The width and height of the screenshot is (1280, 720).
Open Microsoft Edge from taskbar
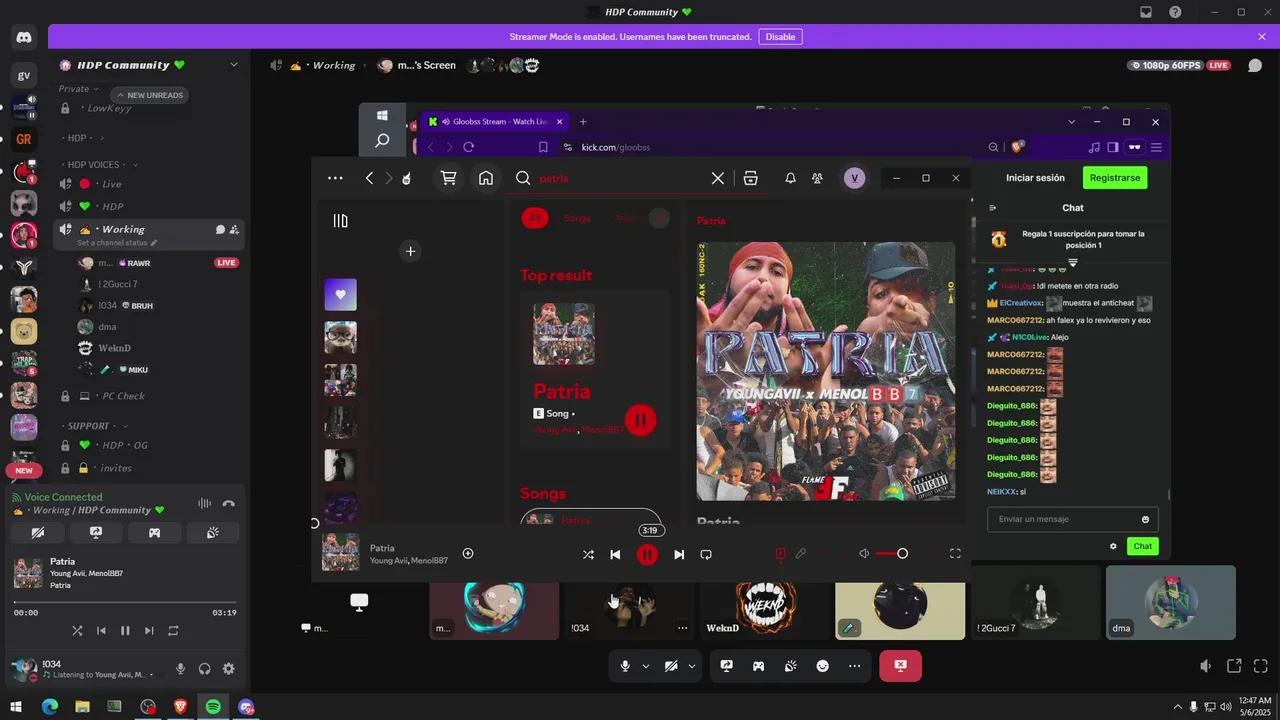point(50,707)
